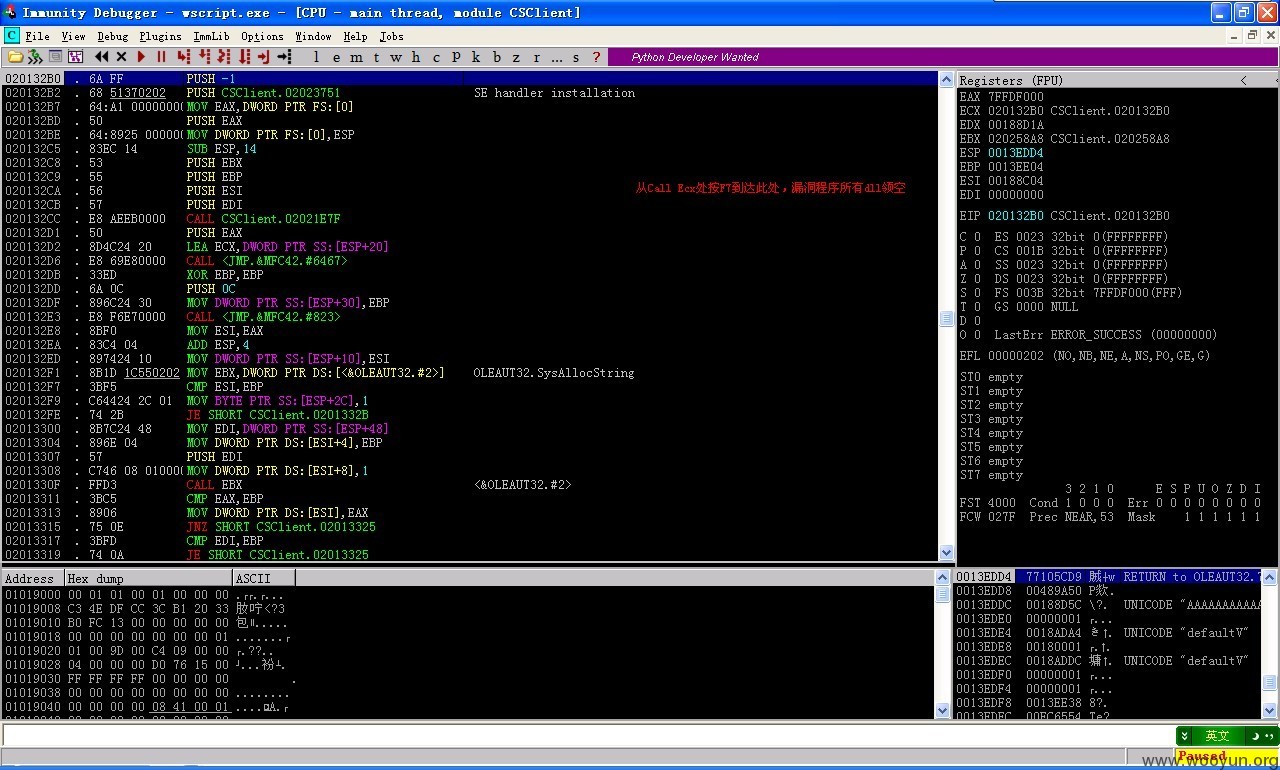Switch to CPU window with the 'c' button
The image size is (1280, 770).
click(x=436, y=57)
